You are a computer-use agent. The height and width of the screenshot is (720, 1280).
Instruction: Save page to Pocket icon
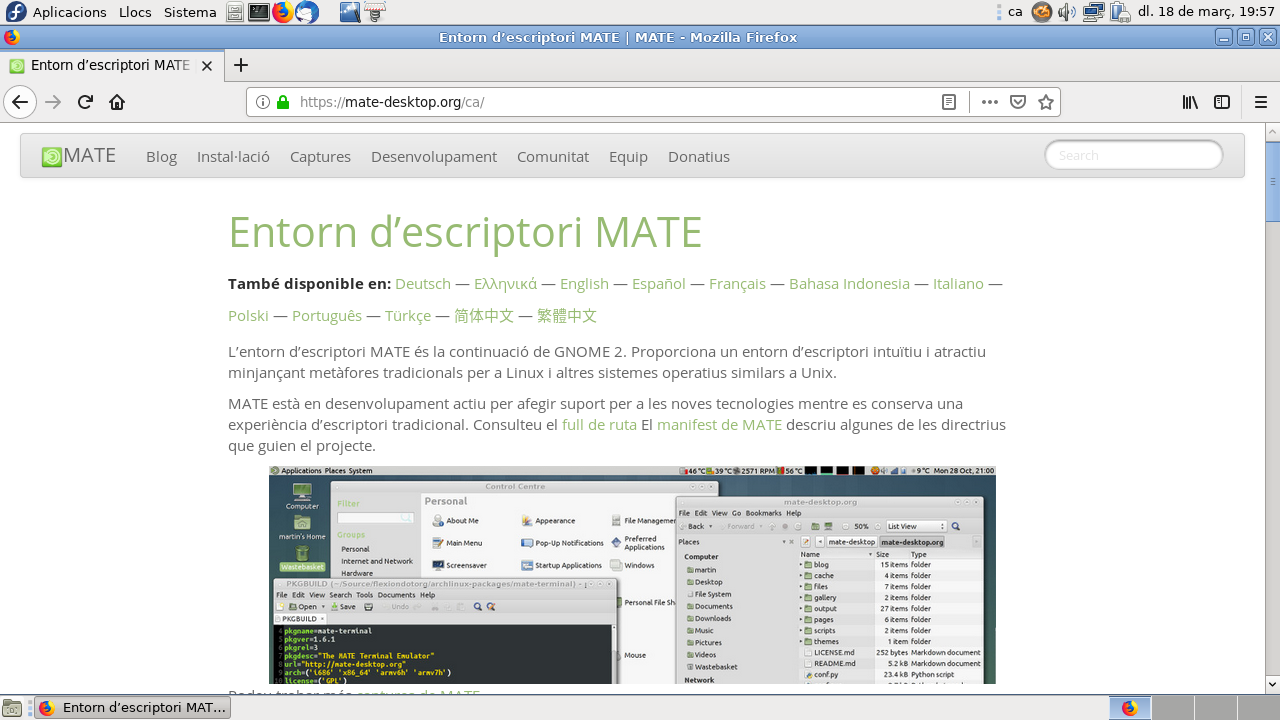pos(1018,102)
